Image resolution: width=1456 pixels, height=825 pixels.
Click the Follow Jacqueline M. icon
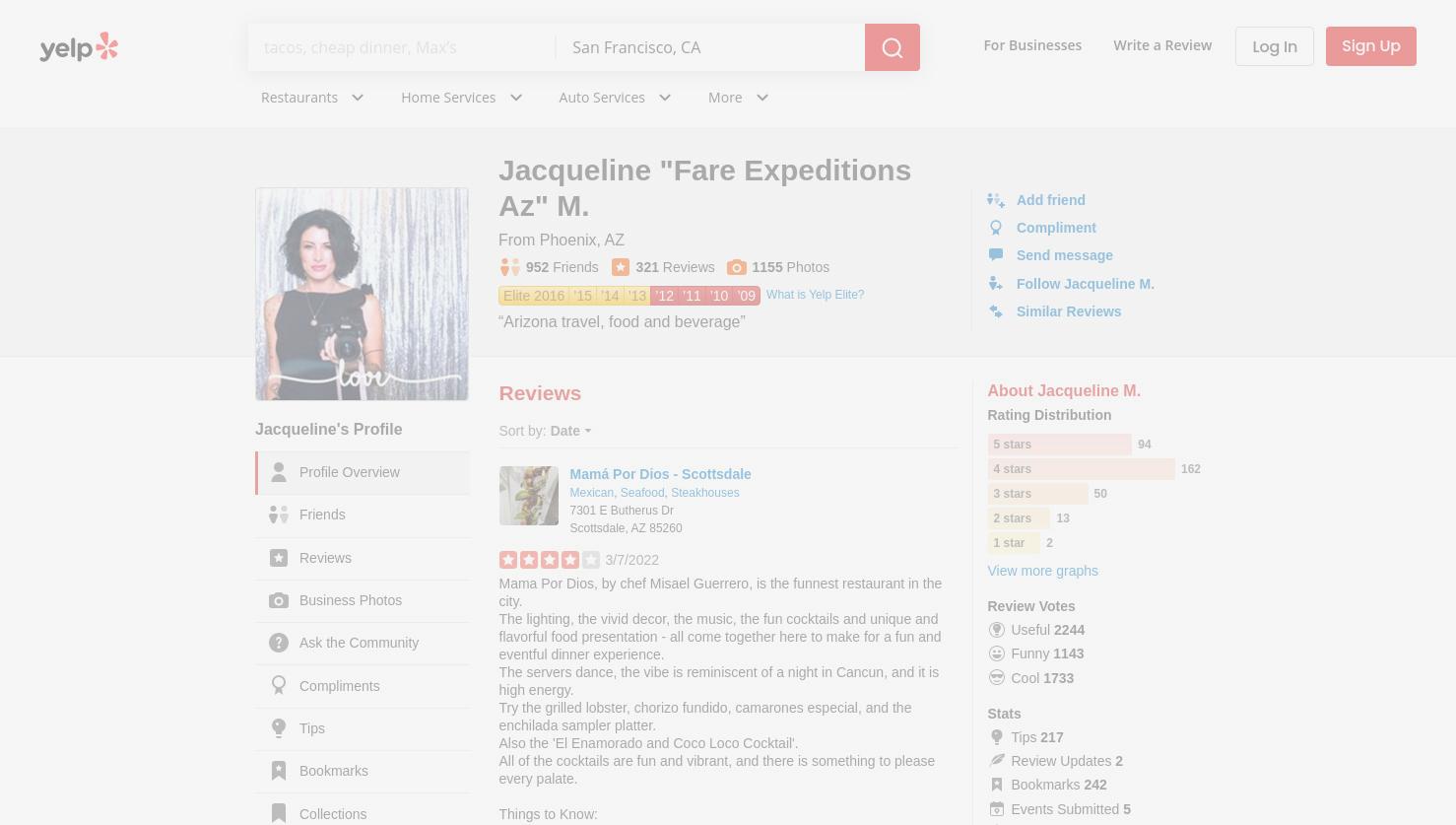point(996,284)
